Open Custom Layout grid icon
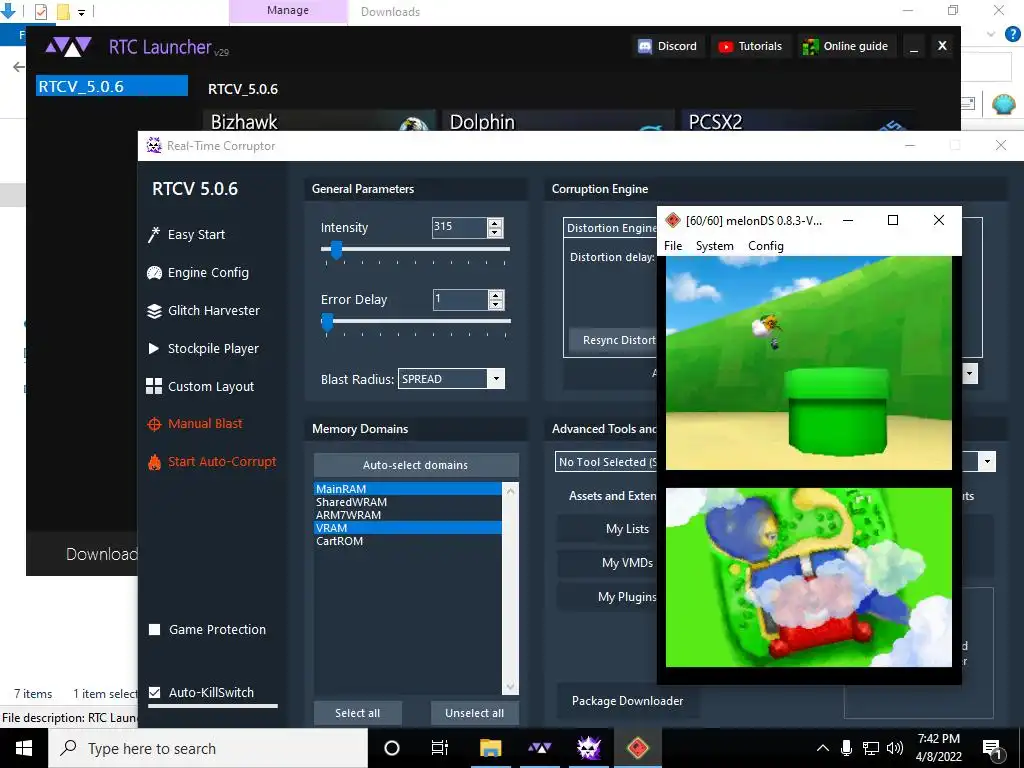 pos(154,387)
